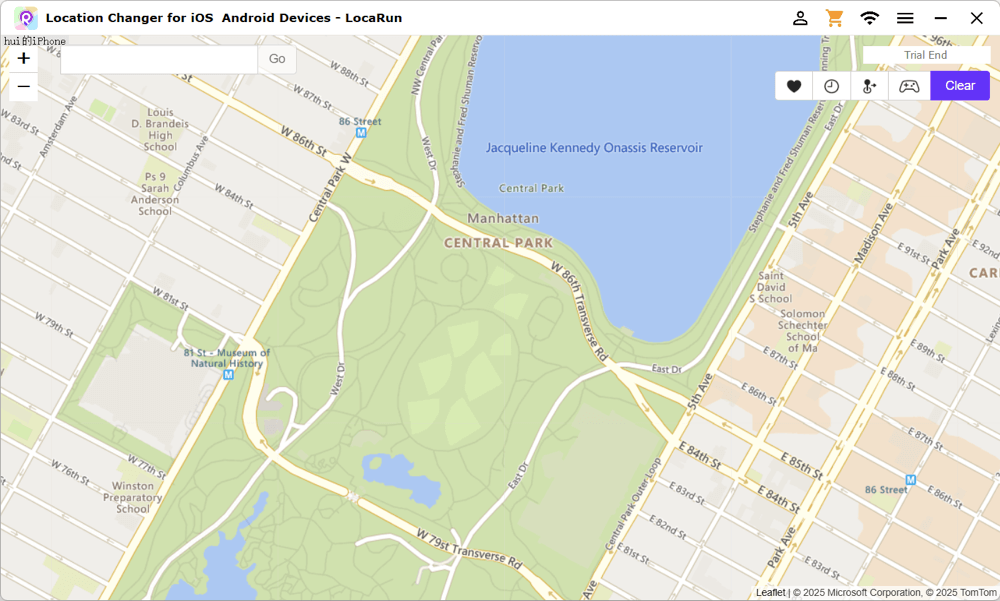
Task: Click the CENTRAL PARK map label
Action: 499,243
